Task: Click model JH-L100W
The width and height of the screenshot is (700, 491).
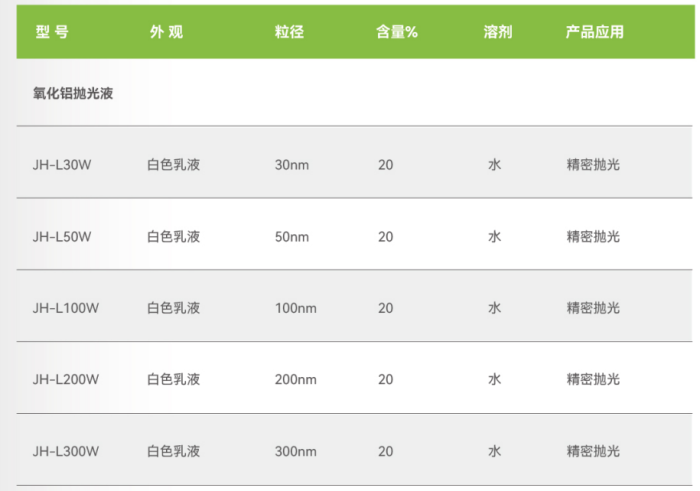Action: [x=66, y=308]
